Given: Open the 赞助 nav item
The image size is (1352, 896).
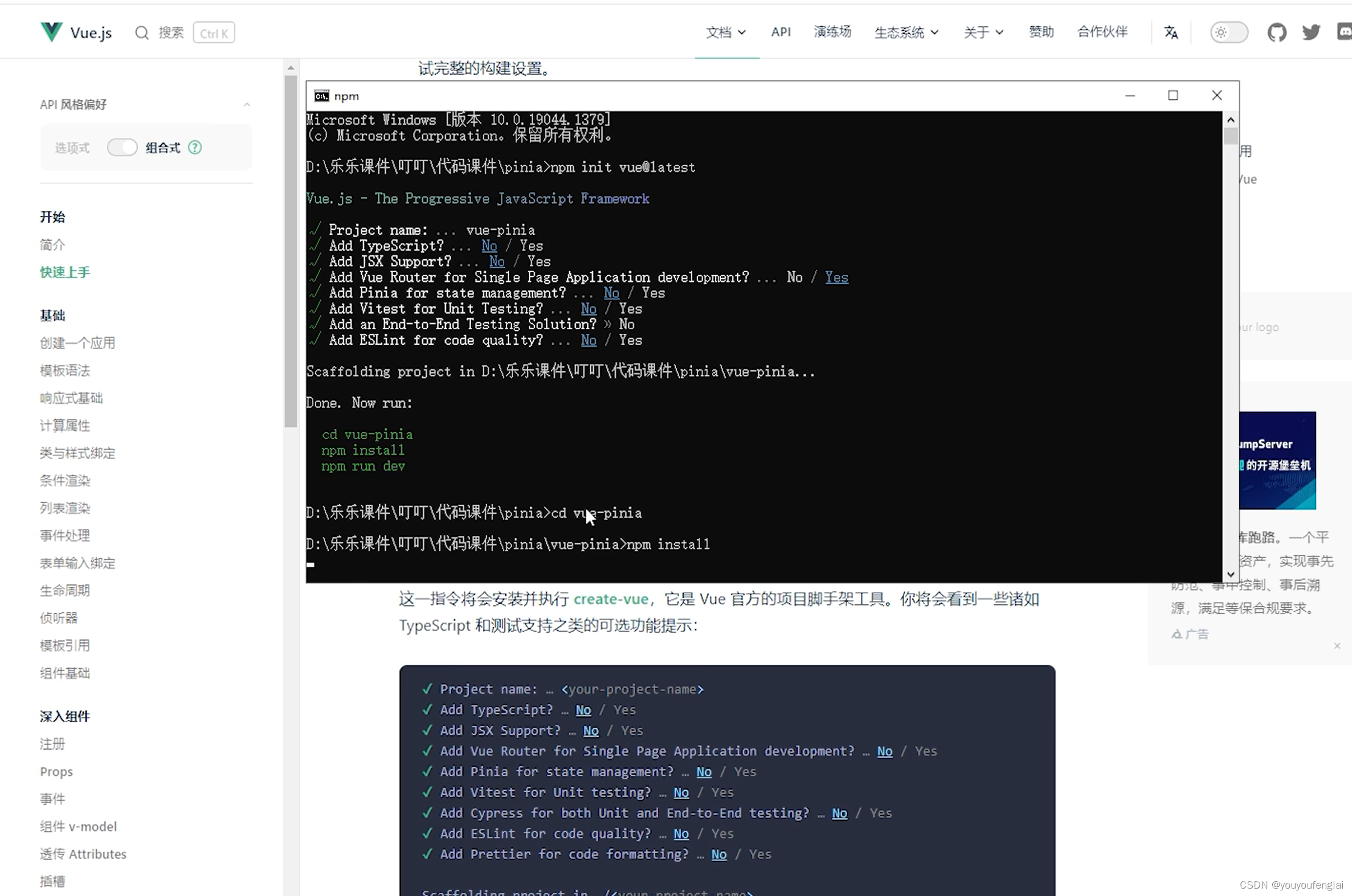Looking at the screenshot, I should [x=1041, y=32].
